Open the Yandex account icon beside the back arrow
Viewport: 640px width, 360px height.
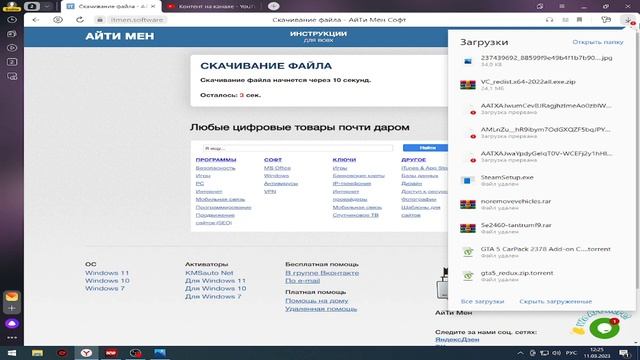(58, 20)
